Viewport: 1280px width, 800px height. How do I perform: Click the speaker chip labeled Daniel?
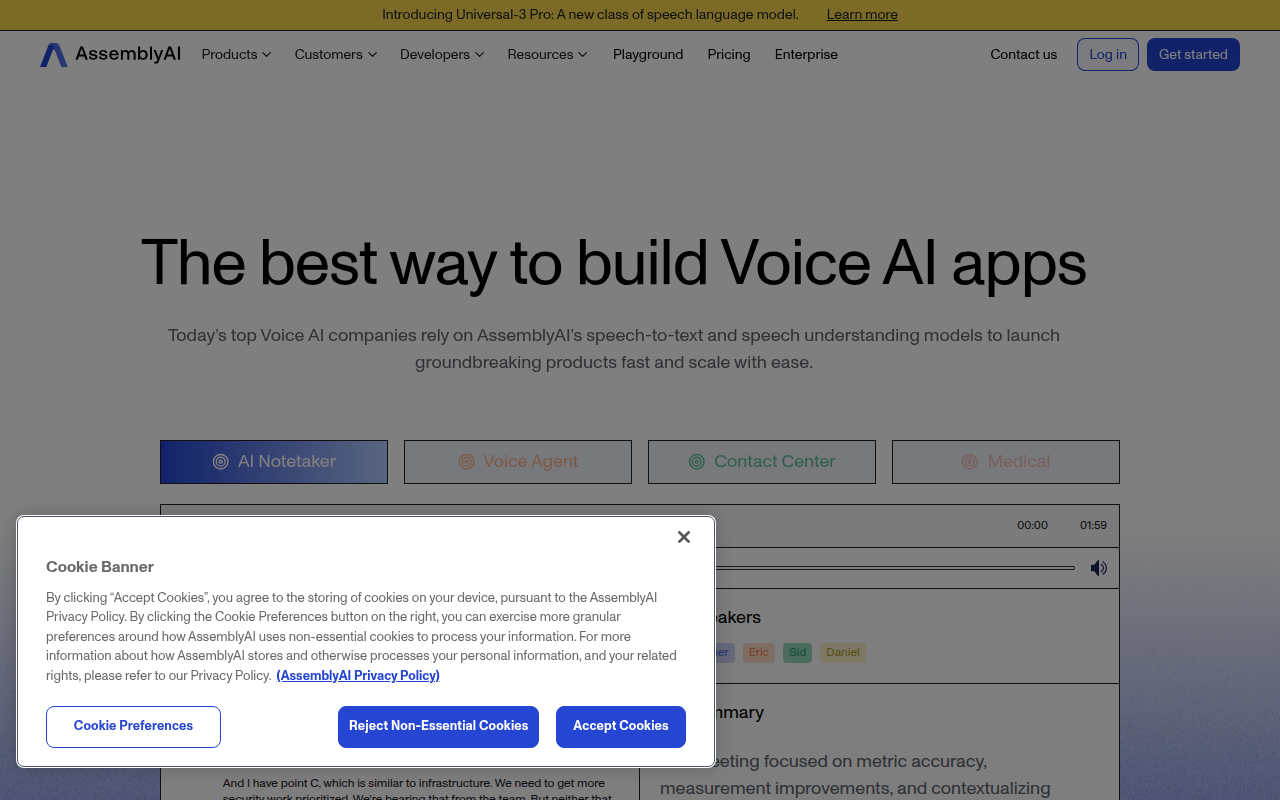tap(843, 652)
